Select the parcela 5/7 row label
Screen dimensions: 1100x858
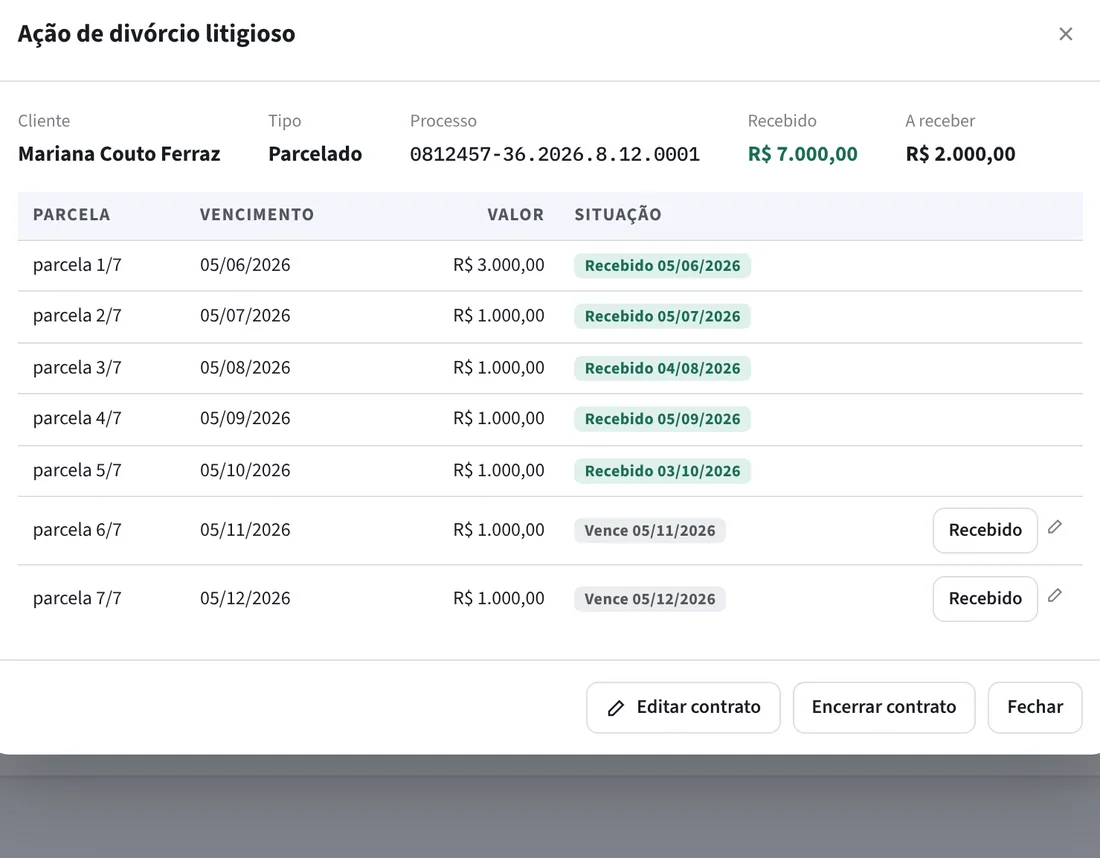click(77, 470)
